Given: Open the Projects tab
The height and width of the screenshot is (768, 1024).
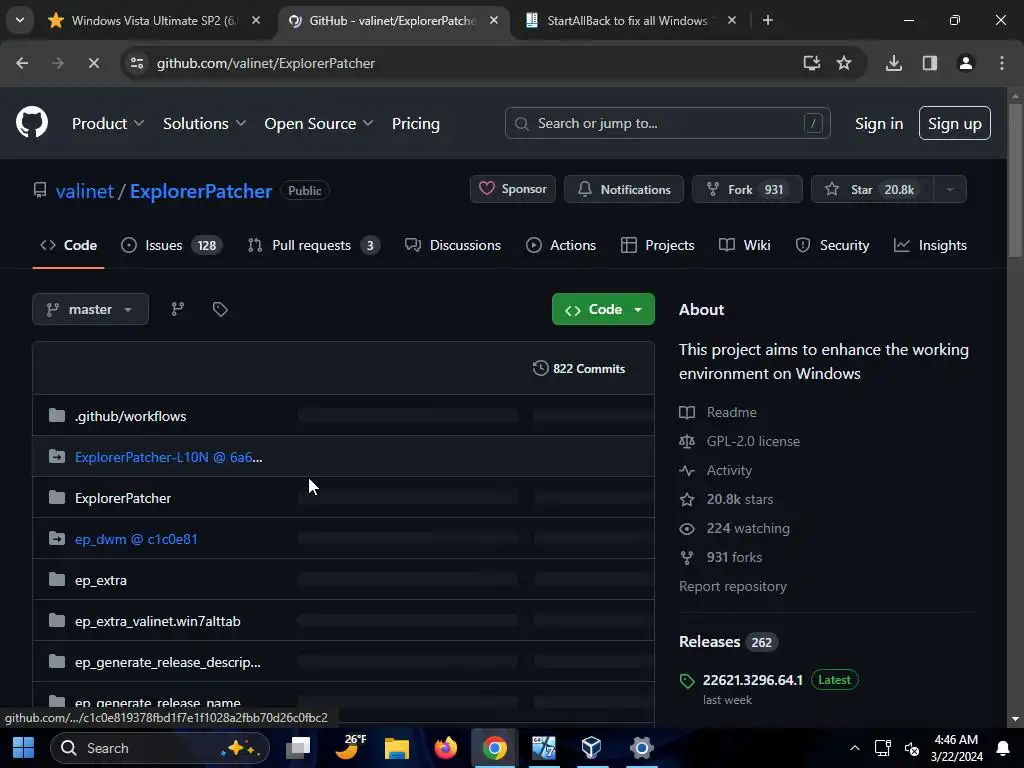Looking at the screenshot, I should [x=658, y=246].
